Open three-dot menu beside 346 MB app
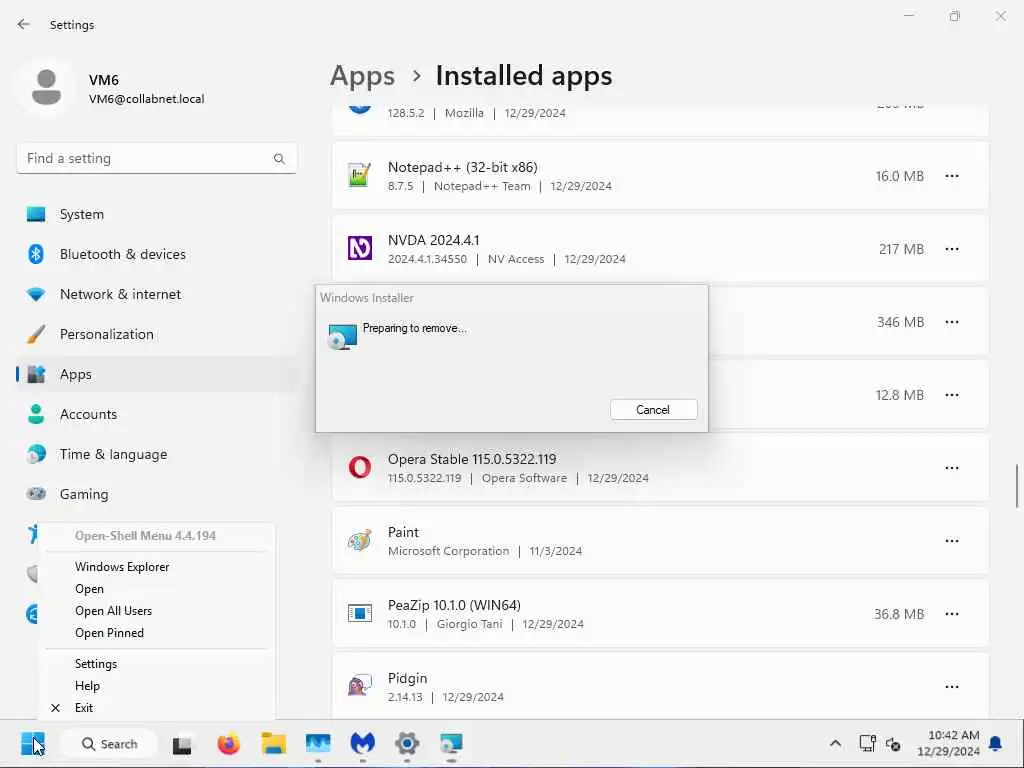This screenshot has width=1024, height=768. point(952,322)
